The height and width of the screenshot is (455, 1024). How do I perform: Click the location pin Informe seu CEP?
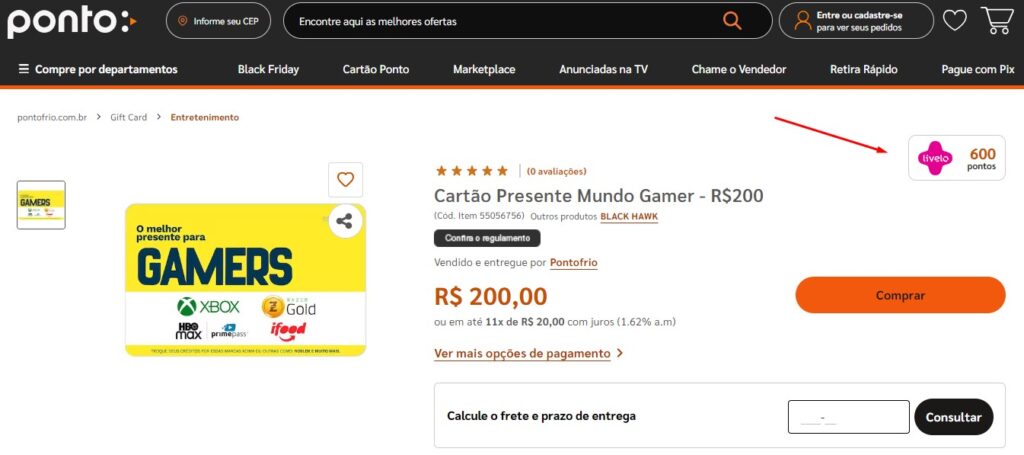tap(218, 21)
